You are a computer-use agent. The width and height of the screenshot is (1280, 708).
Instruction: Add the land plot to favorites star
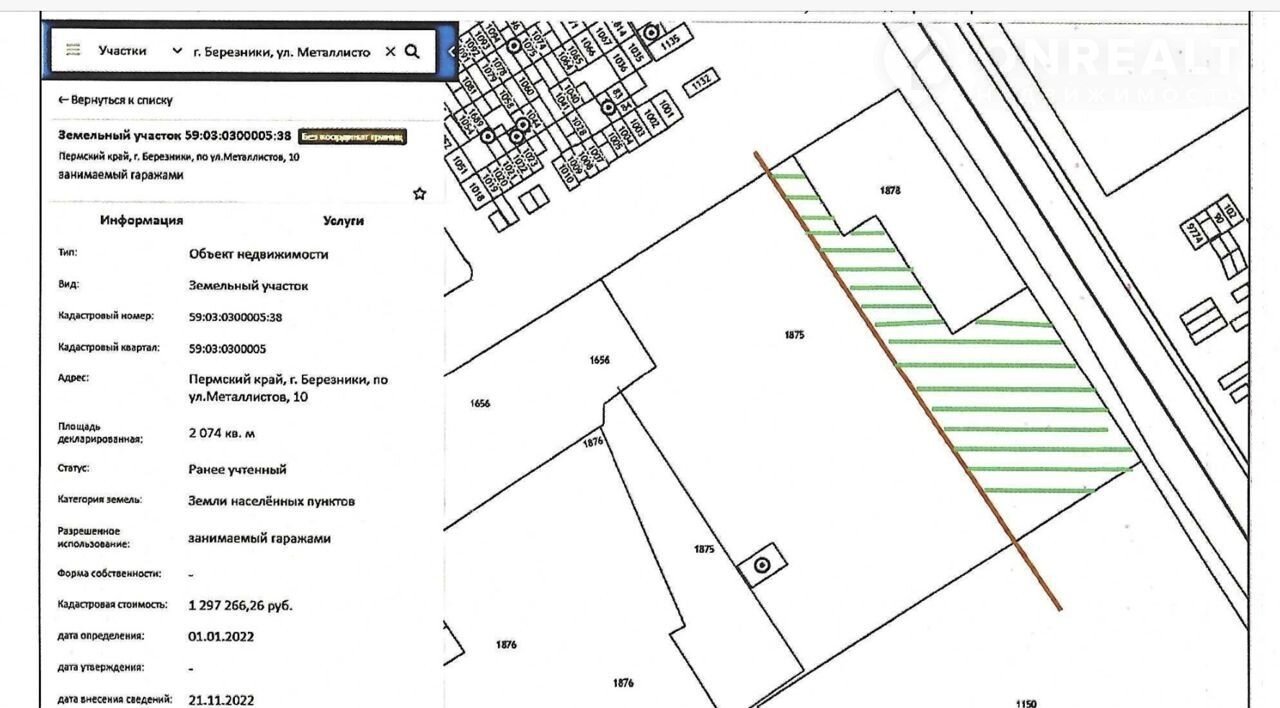pos(419,193)
